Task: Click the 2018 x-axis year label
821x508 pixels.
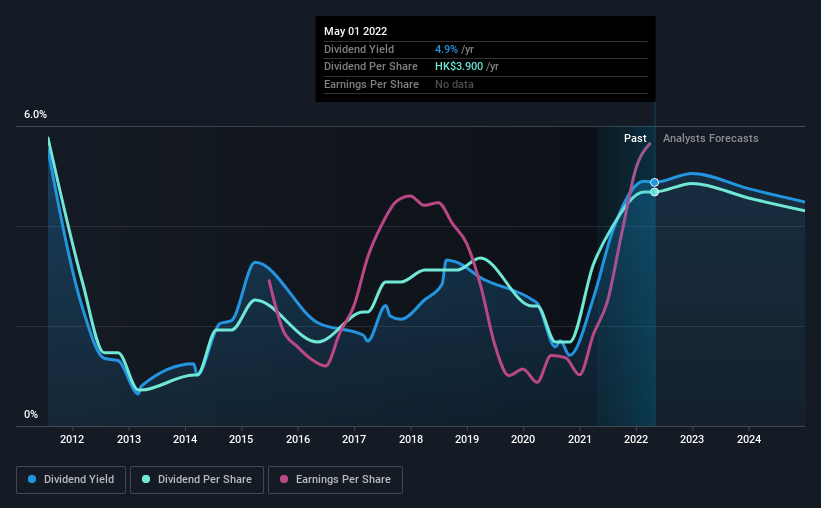Action: click(411, 439)
